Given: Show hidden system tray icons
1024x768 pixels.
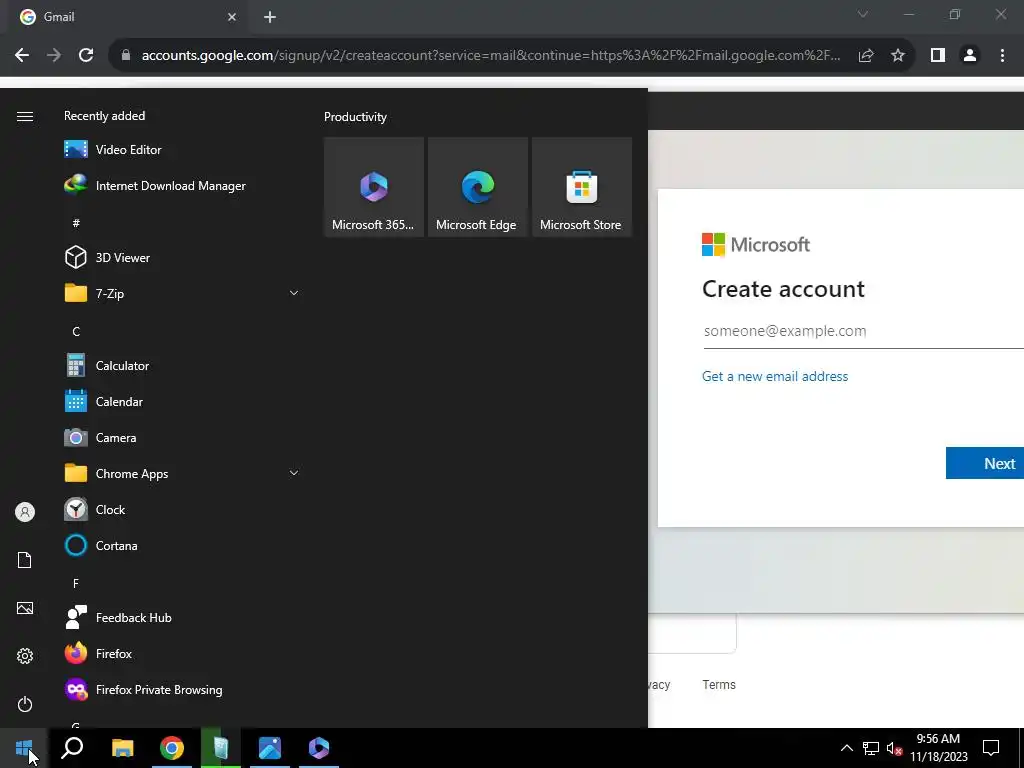Looking at the screenshot, I should point(846,748).
